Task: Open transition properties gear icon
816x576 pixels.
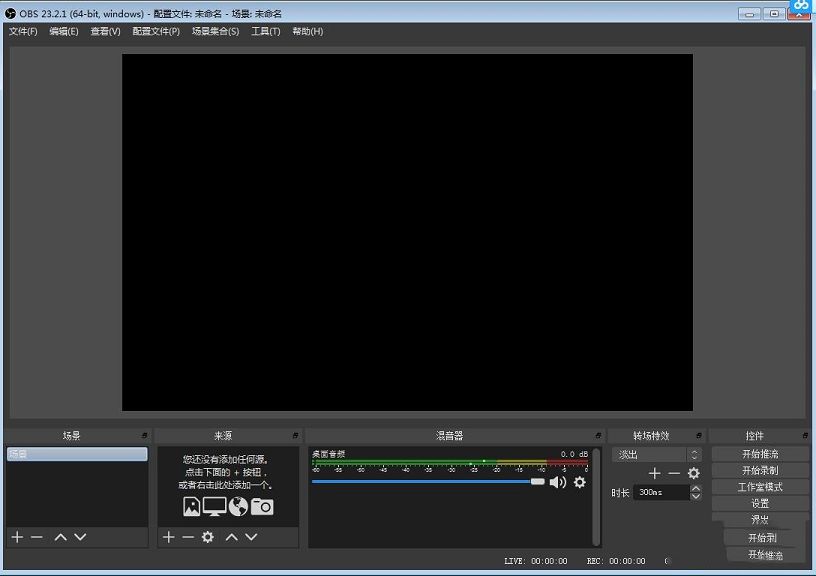Action: [x=693, y=473]
